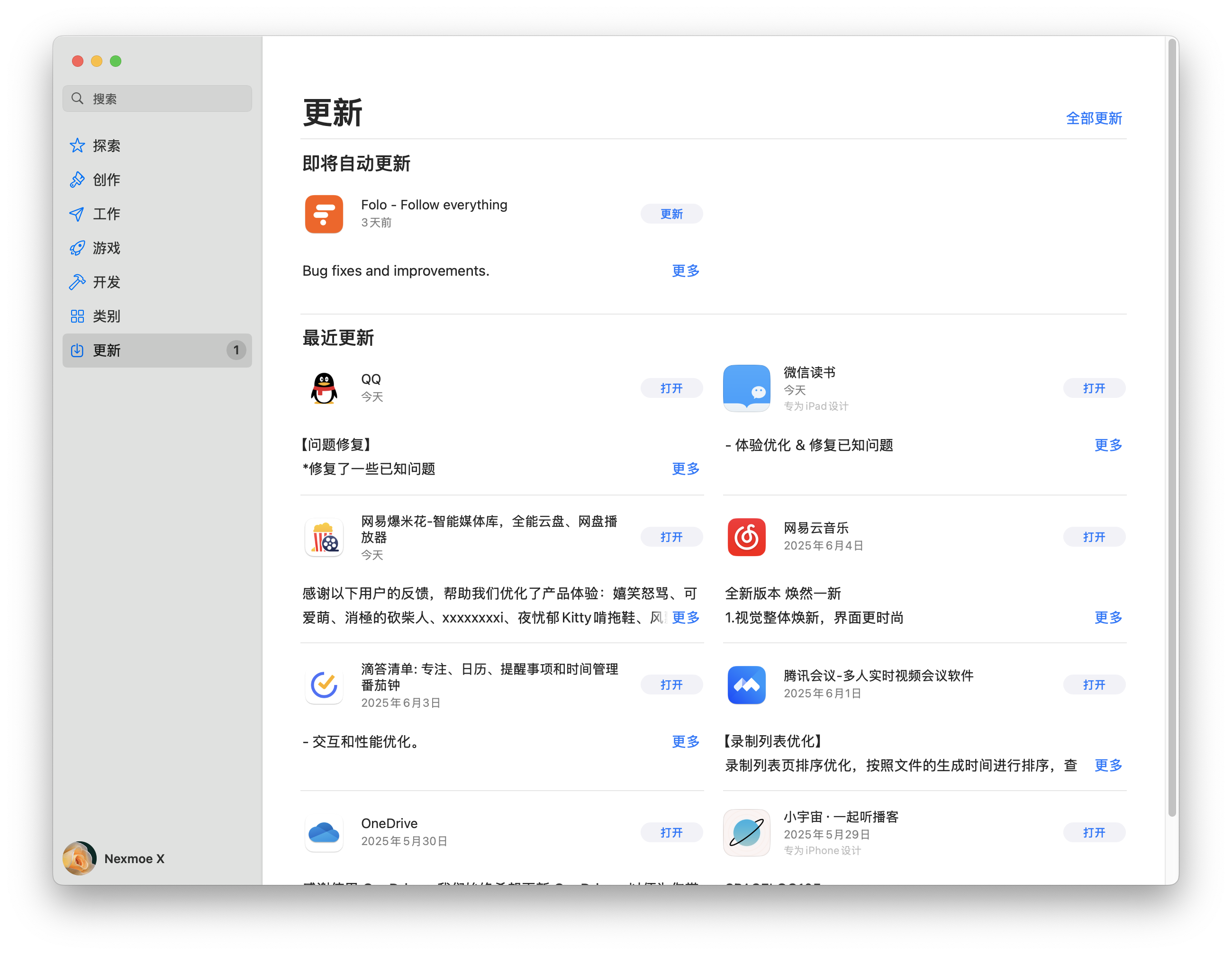Click the OneDrive app title text
1232x955 pixels.
coord(389,824)
